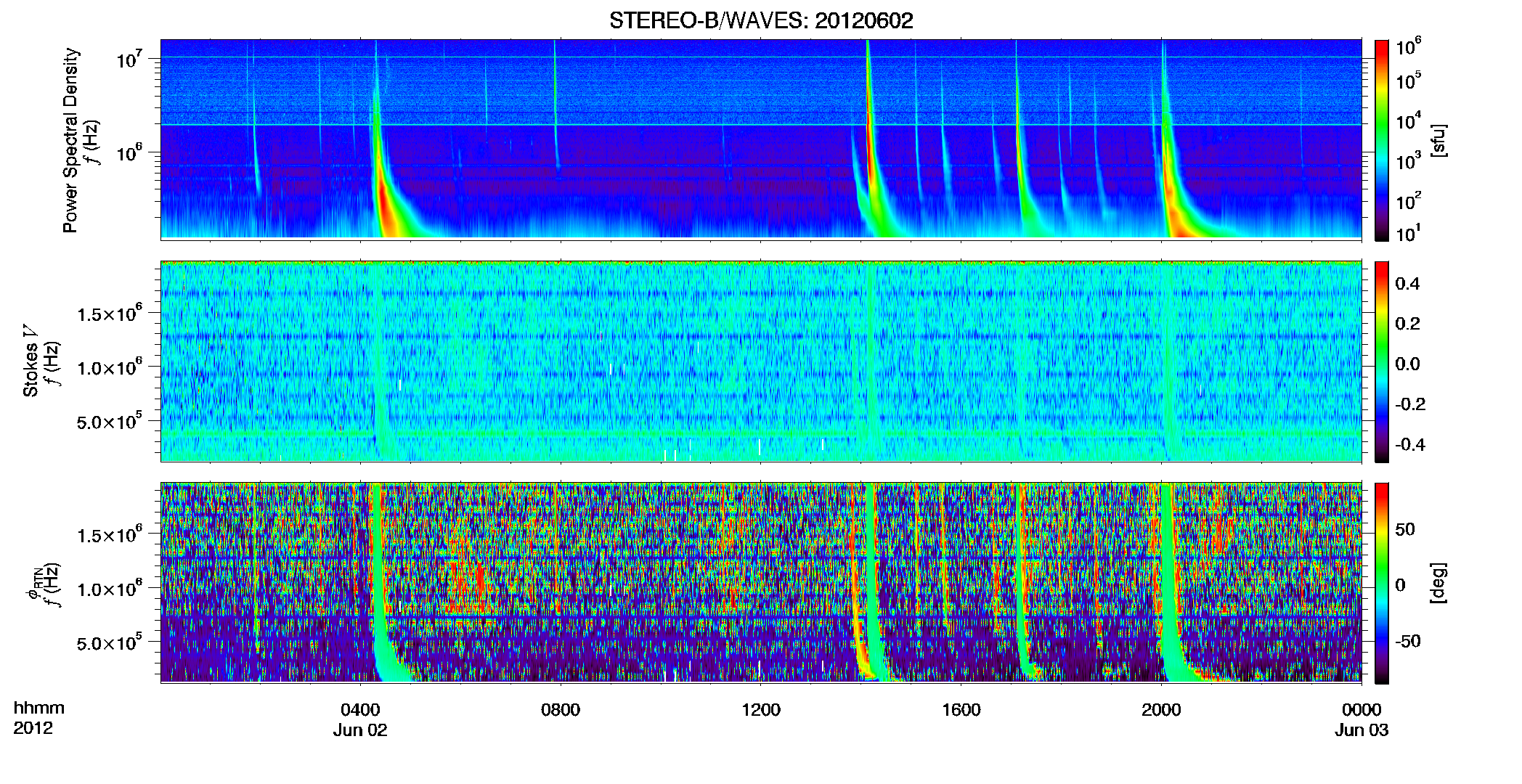Click the Stokes V panel color bar
Image resolution: width=1522 pixels, height=784 pixels.
coord(1381,362)
